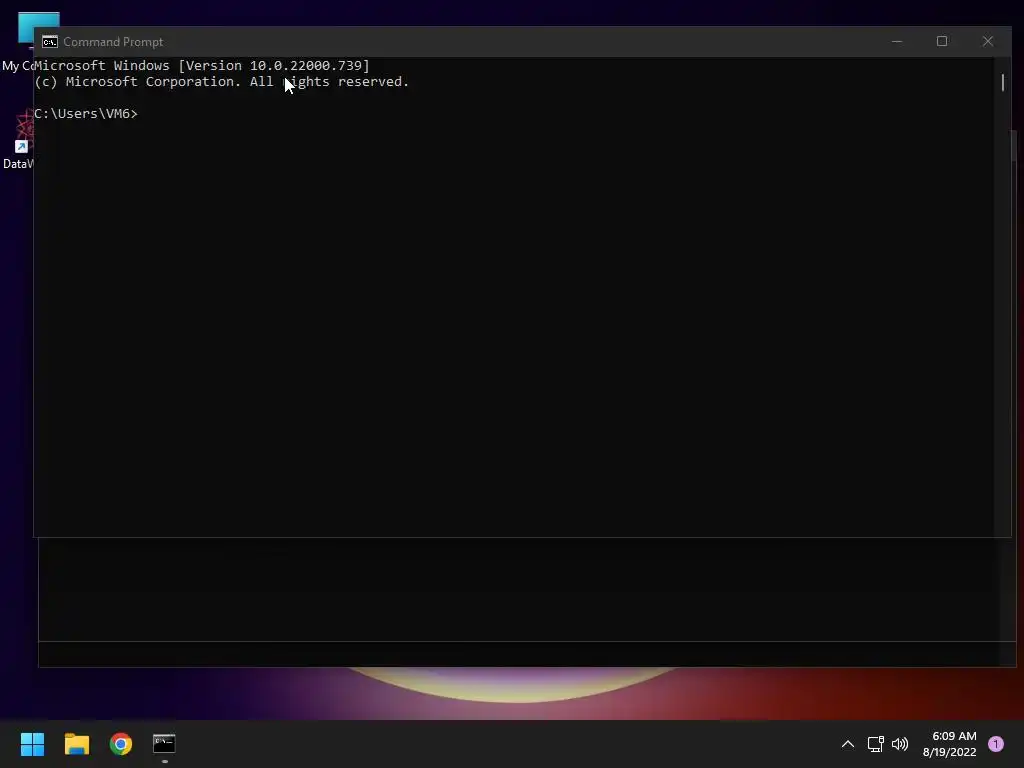Show hidden system tray icons

pyautogui.click(x=848, y=744)
